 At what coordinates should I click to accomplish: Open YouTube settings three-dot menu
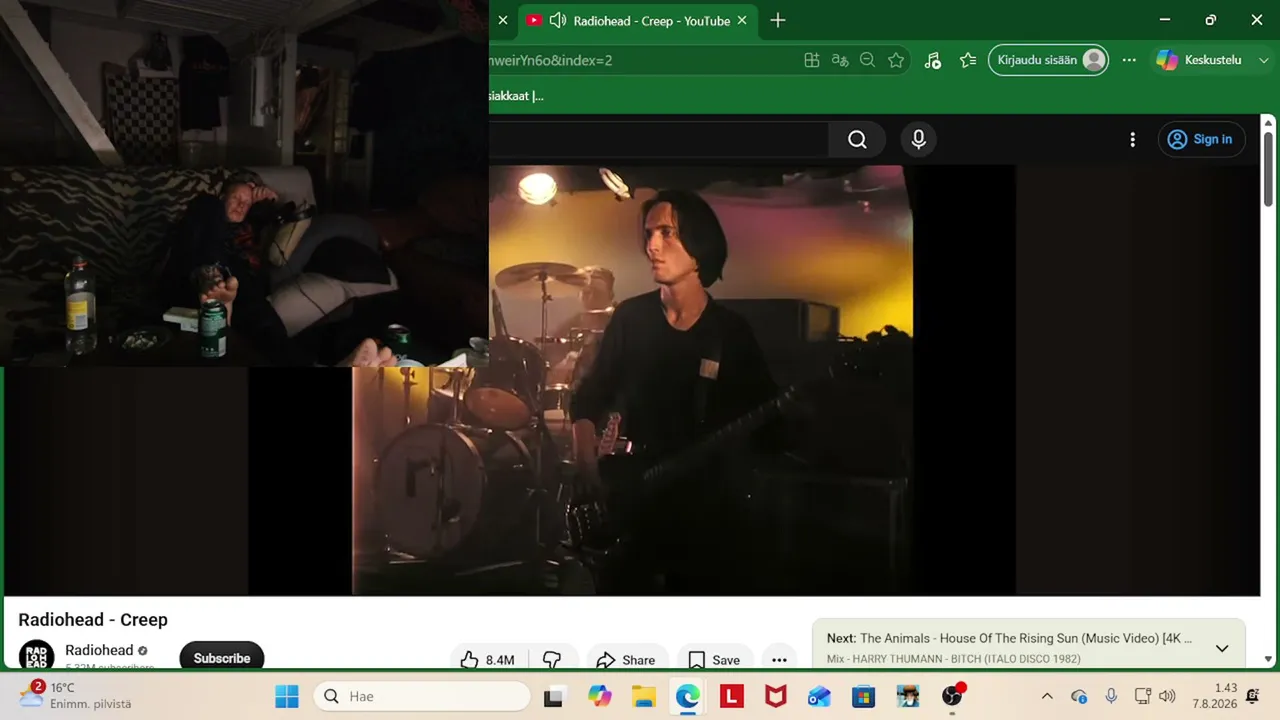1132,140
